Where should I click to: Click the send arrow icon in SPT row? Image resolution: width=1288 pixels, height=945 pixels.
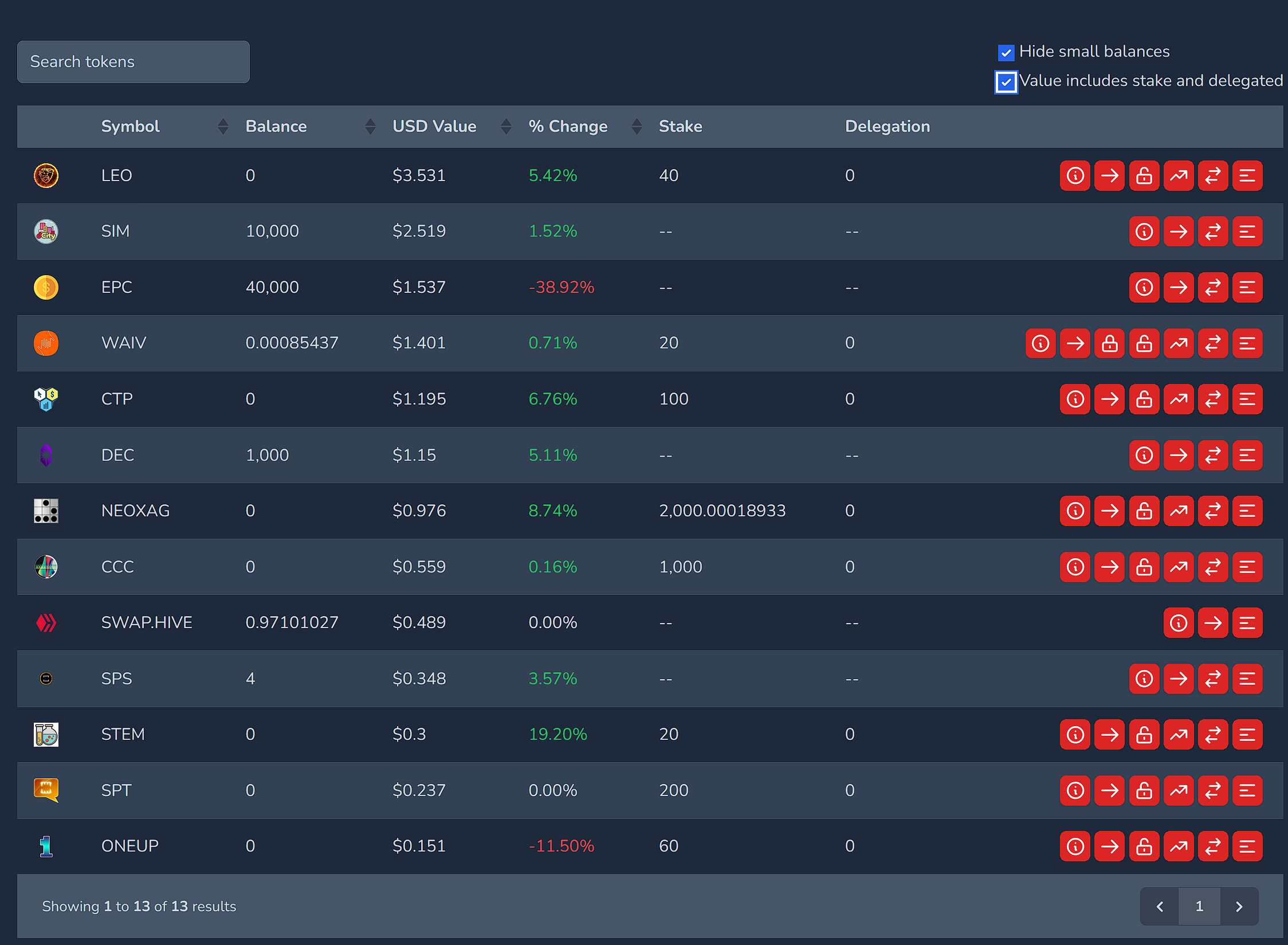[x=1109, y=790]
